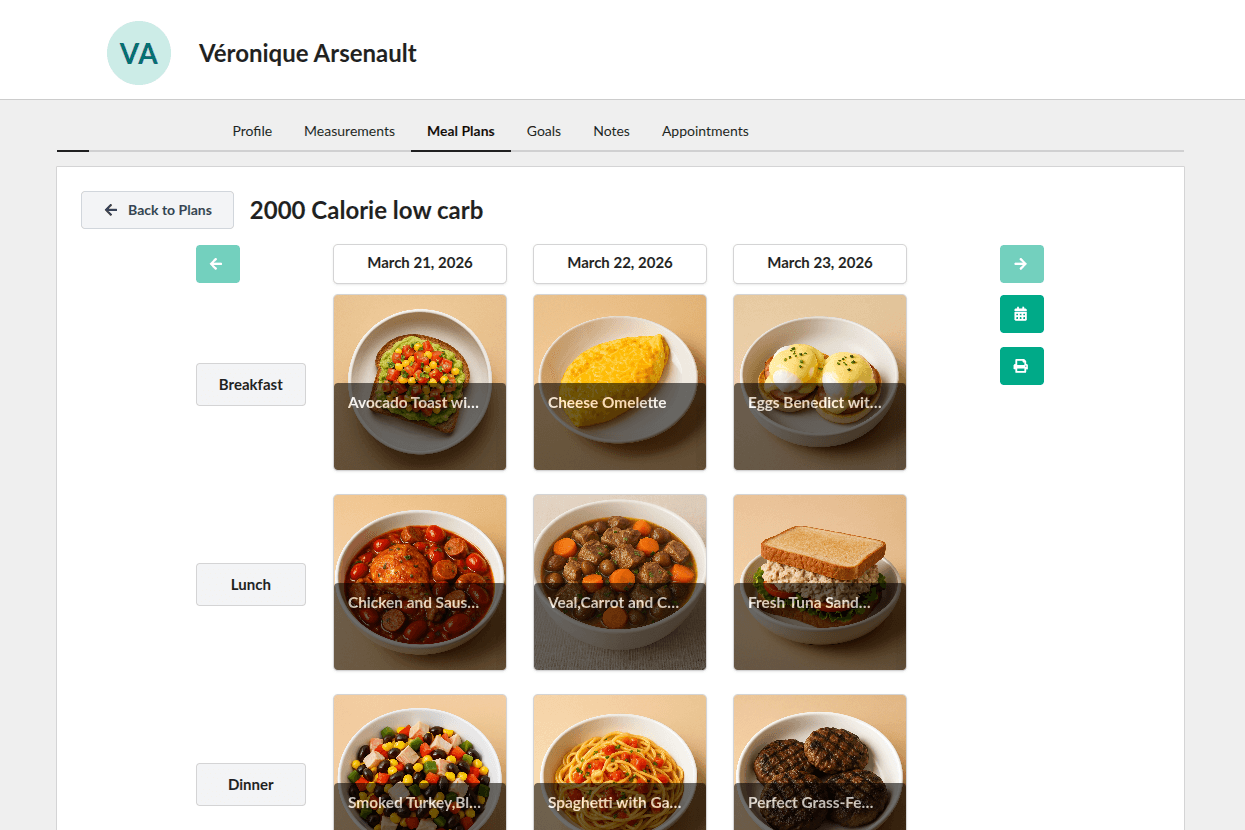View the Veal, Carrot and Celery lunch meal
Image resolution: width=1245 pixels, height=830 pixels.
(x=619, y=582)
